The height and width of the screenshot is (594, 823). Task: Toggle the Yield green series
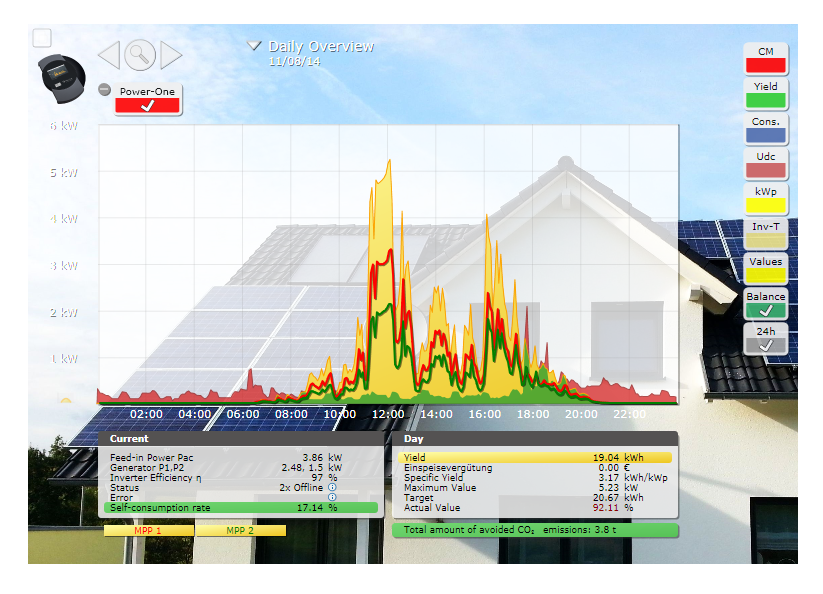pos(766,94)
